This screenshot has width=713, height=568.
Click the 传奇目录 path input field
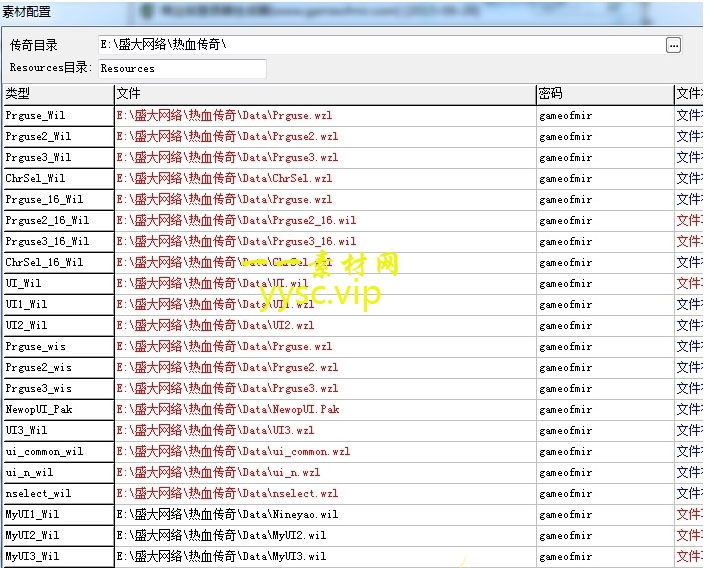380,45
